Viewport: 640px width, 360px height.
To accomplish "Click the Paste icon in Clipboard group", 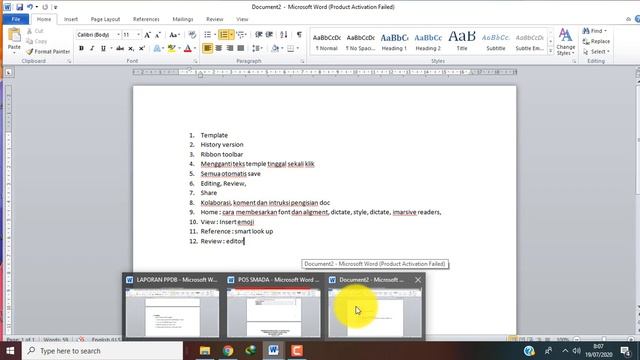I will pyautogui.click(x=14, y=36).
